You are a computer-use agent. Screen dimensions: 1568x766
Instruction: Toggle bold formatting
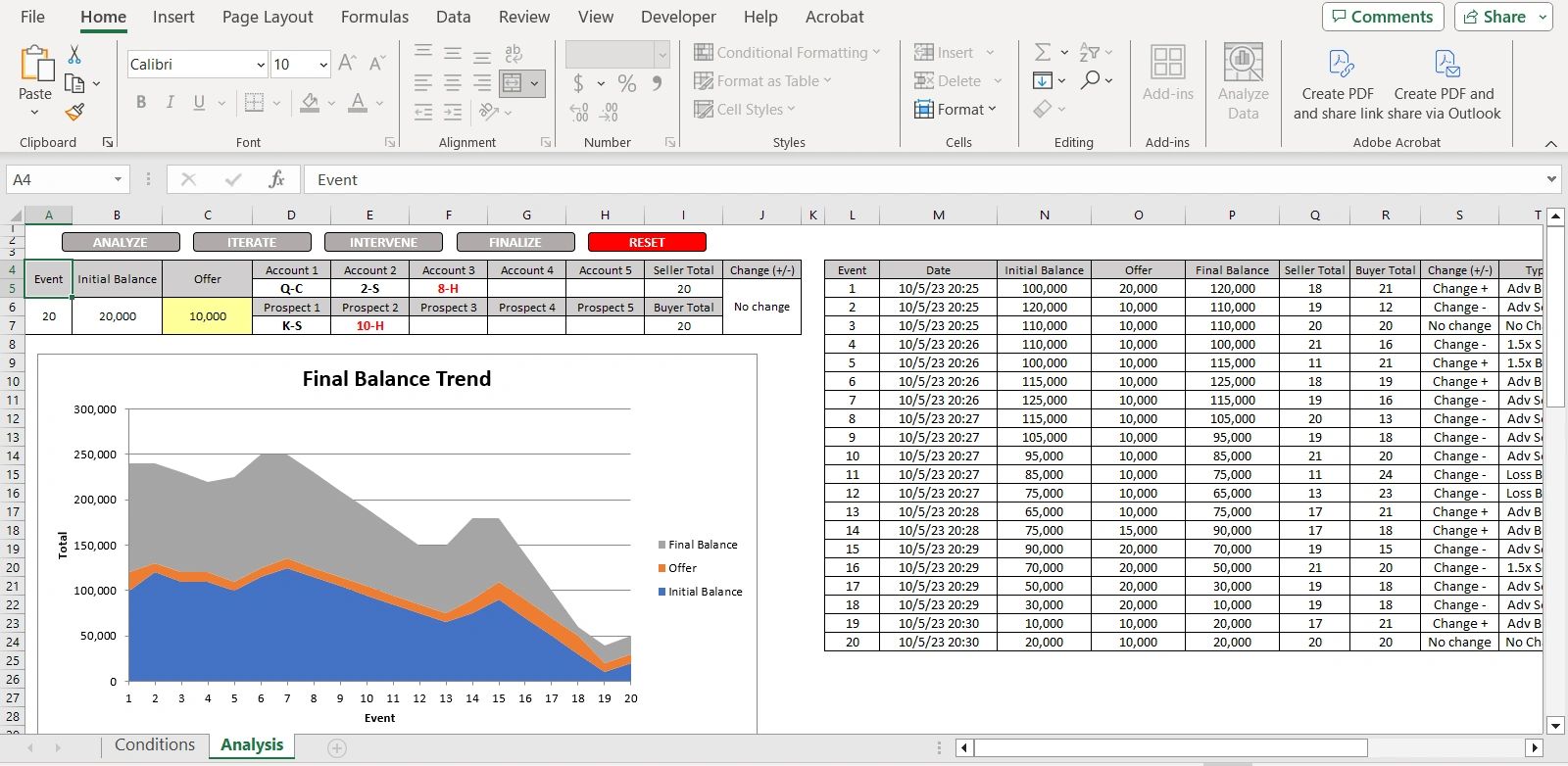(141, 102)
